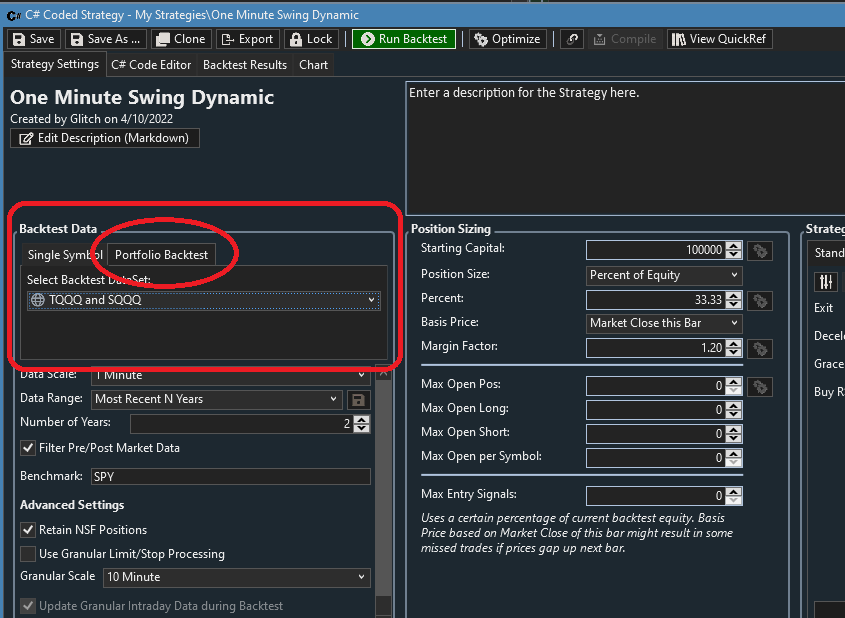Disable Retain NSF Positions checkbox
Screen dimensions: 845x618
click(x=28, y=530)
